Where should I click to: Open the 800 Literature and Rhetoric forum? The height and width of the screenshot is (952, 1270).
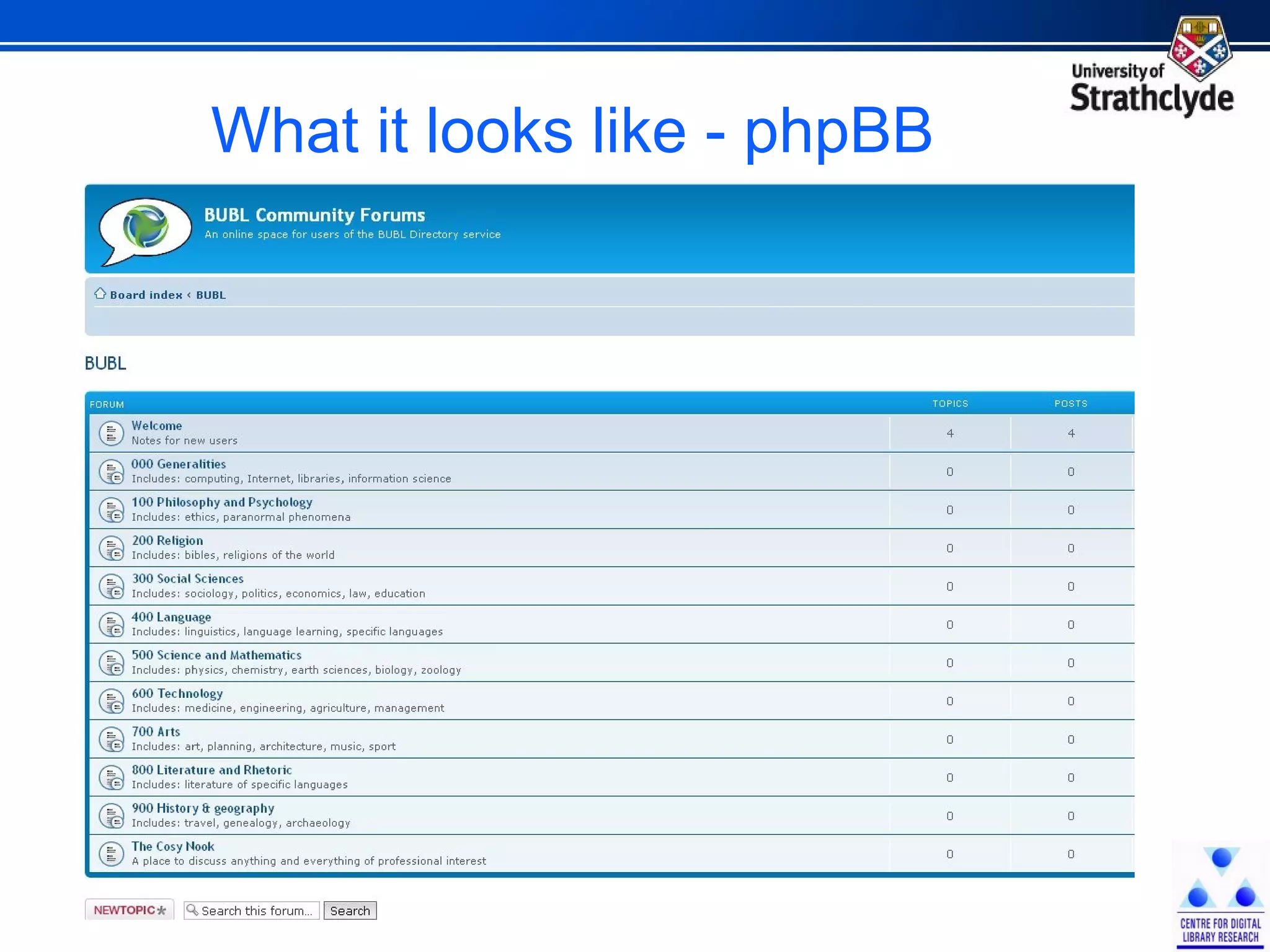[x=211, y=770]
